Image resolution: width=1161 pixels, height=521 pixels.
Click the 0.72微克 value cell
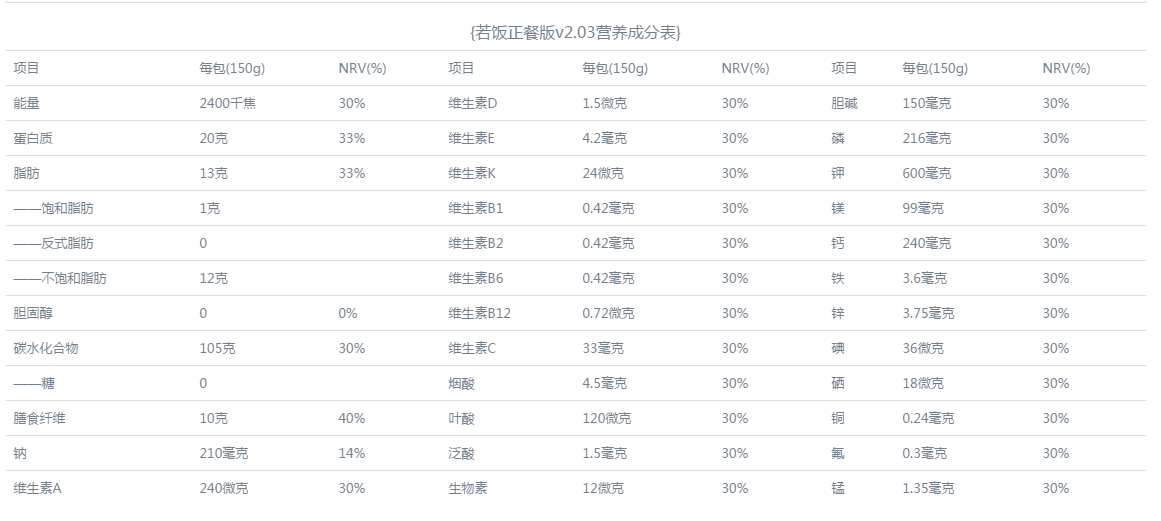point(608,313)
